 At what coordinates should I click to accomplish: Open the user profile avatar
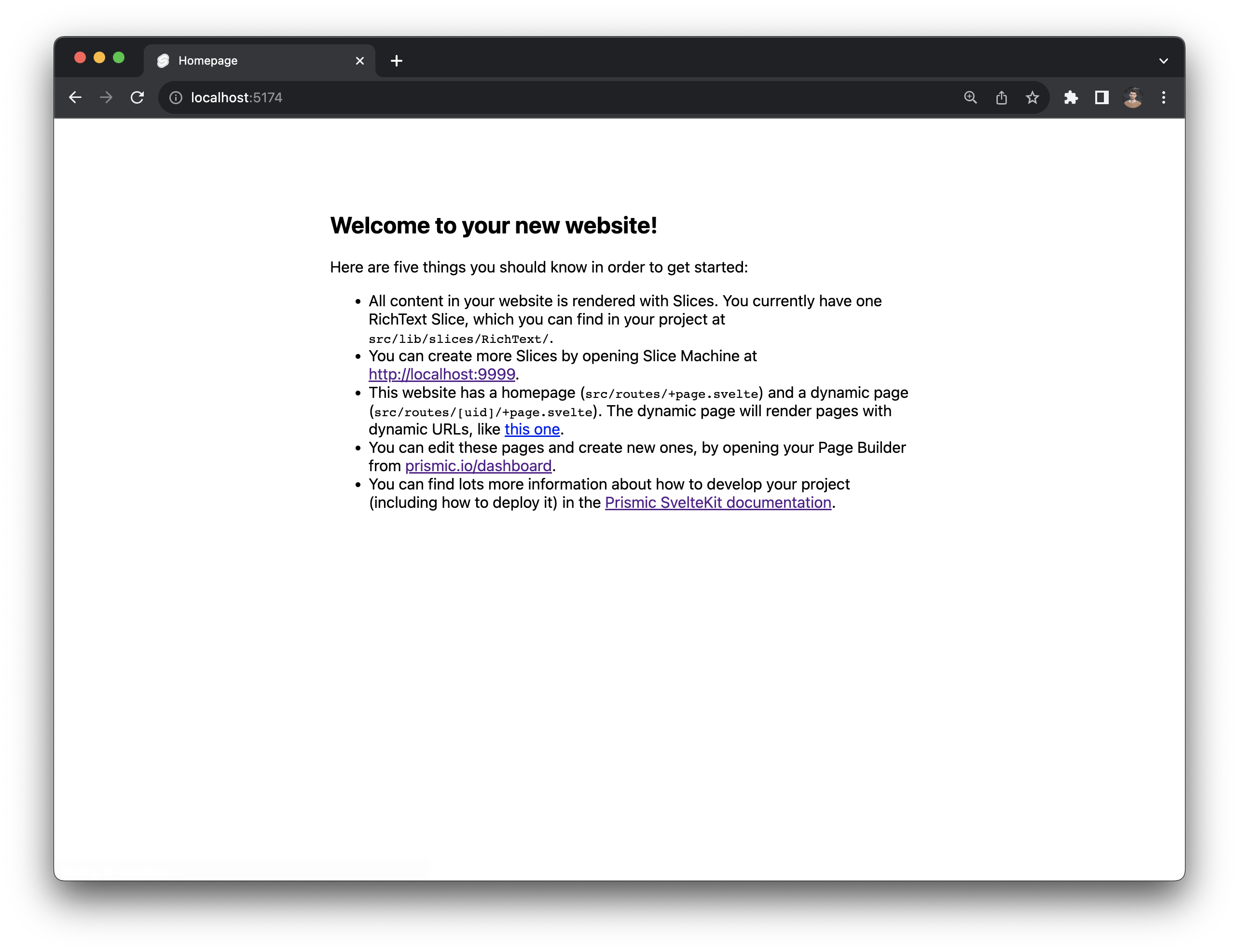click(1132, 97)
